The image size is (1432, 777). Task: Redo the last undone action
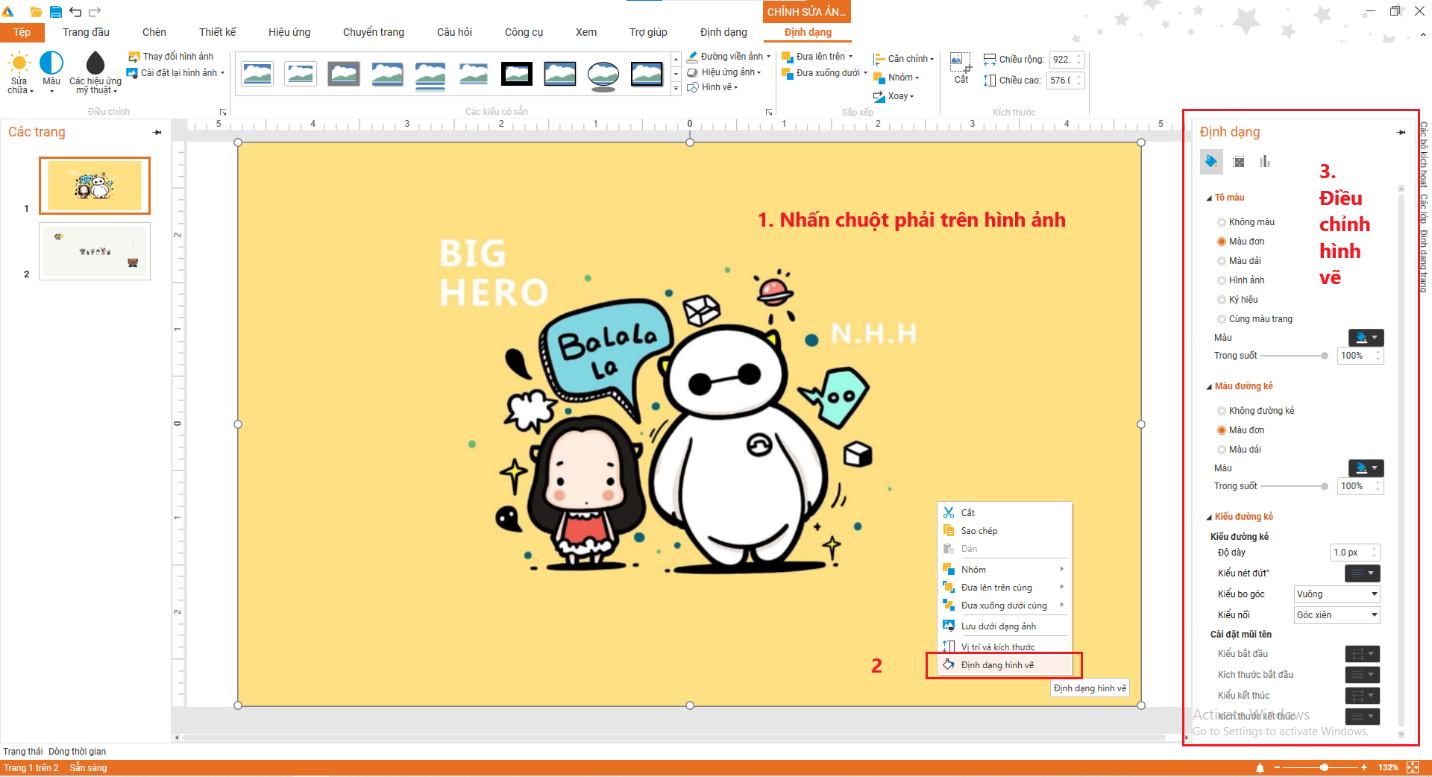point(95,11)
